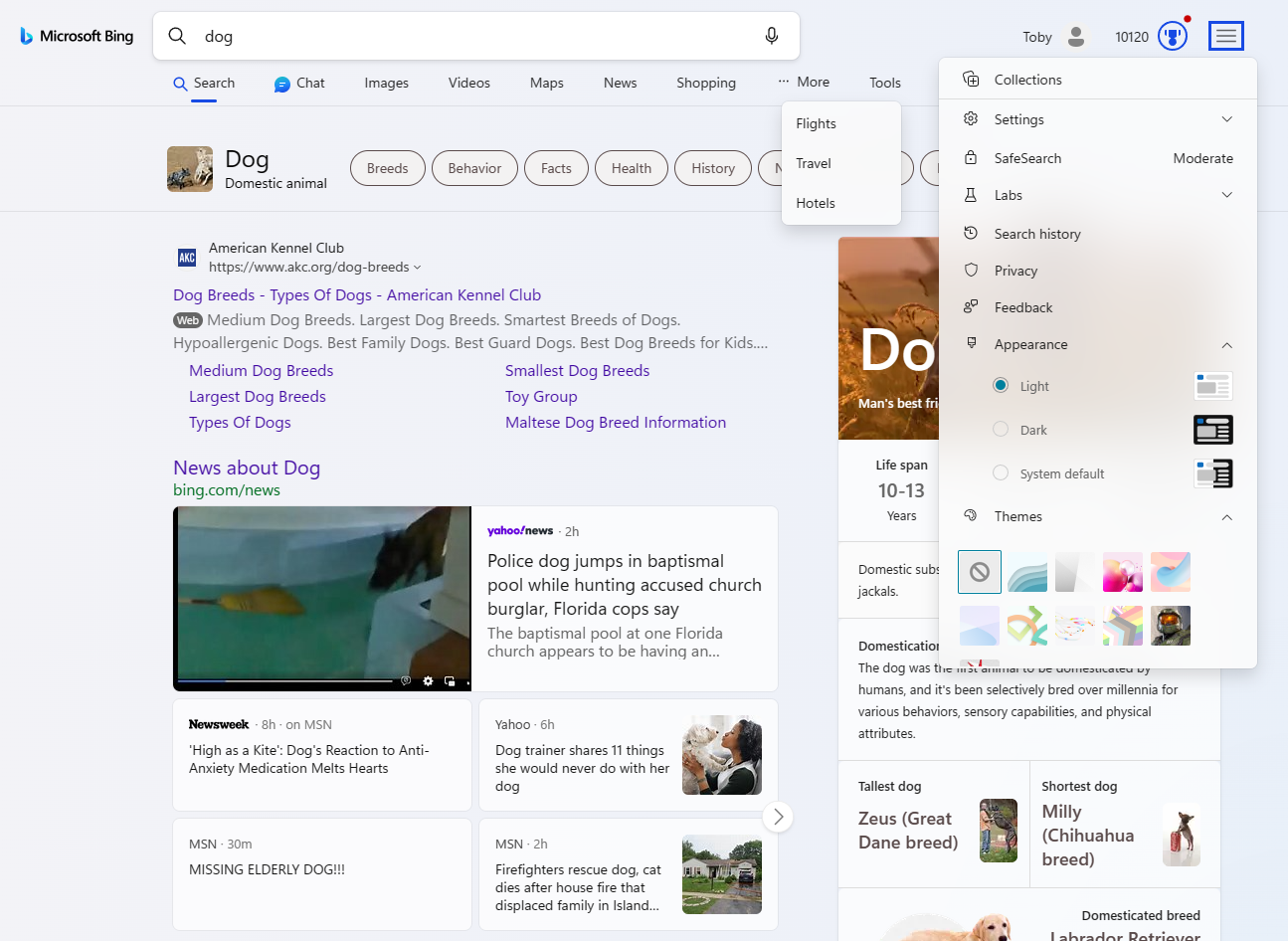Click the Labs flask icon
Image resolution: width=1288 pixels, height=941 pixels.
point(971,195)
